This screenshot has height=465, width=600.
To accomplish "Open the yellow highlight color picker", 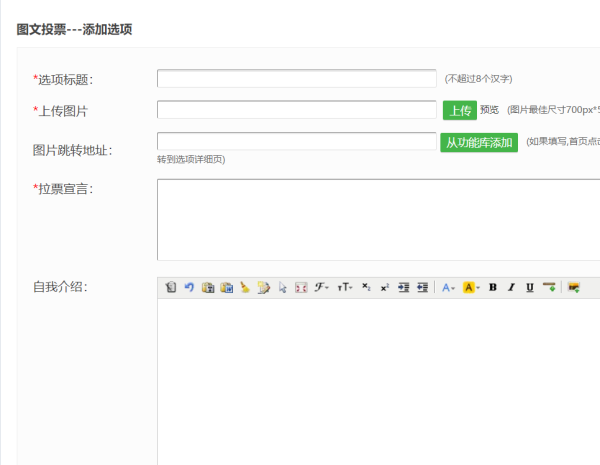I will tap(470, 287).
